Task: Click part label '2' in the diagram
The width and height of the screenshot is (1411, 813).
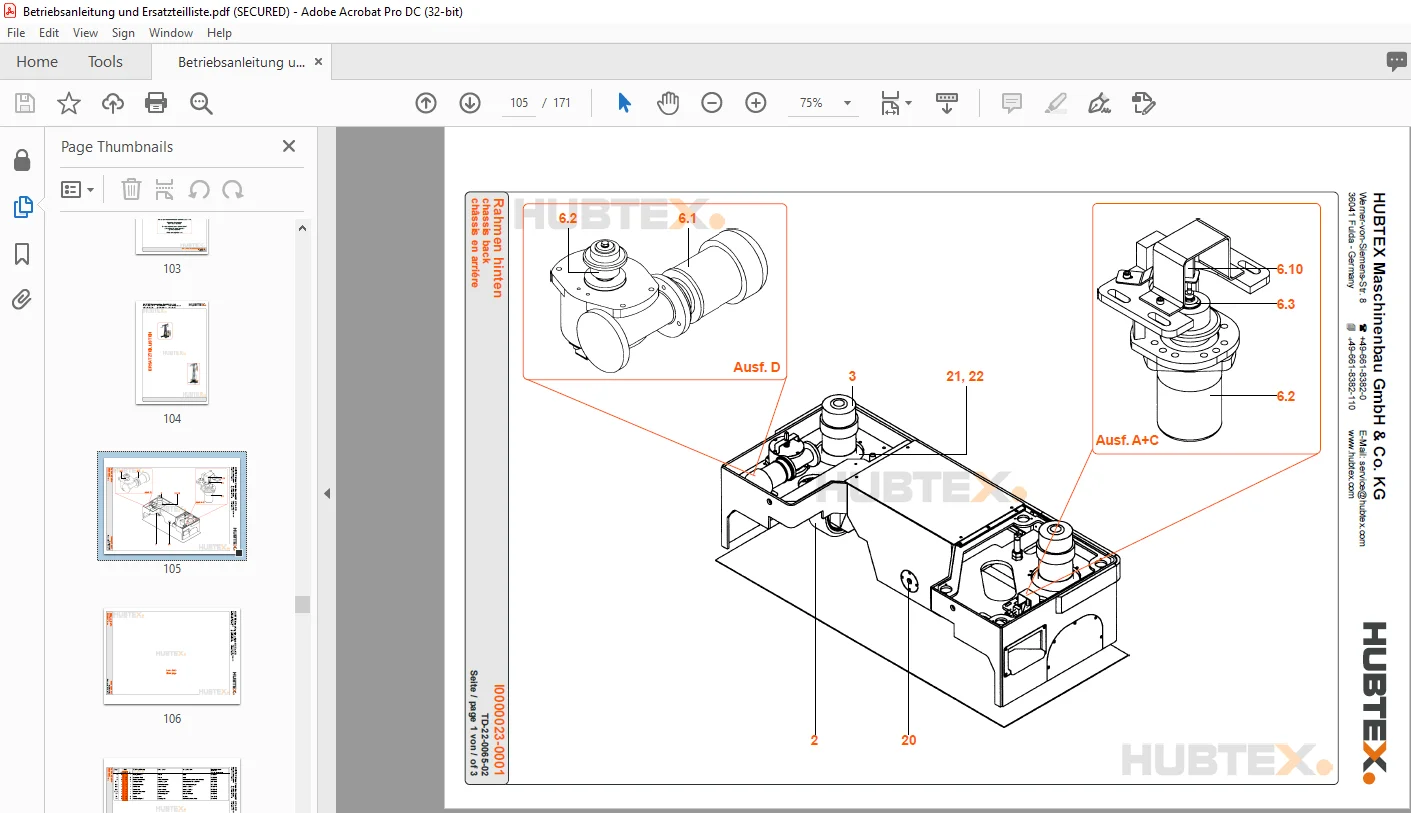Action: [815, 740]
